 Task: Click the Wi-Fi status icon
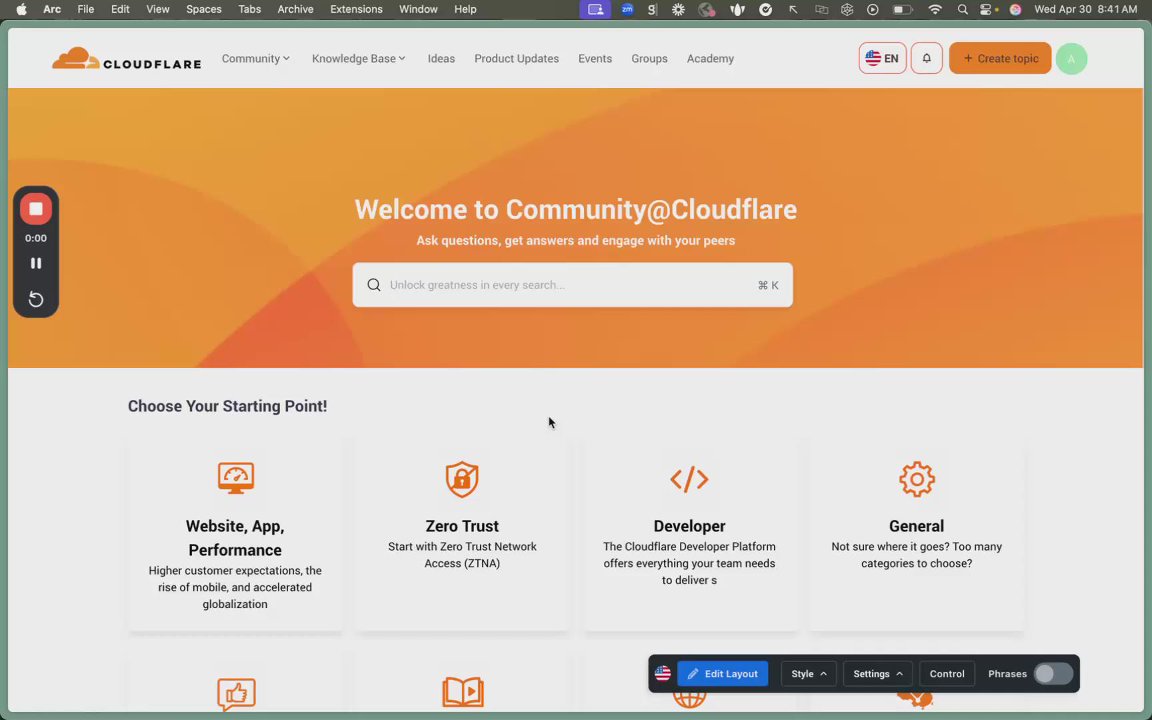935,10
